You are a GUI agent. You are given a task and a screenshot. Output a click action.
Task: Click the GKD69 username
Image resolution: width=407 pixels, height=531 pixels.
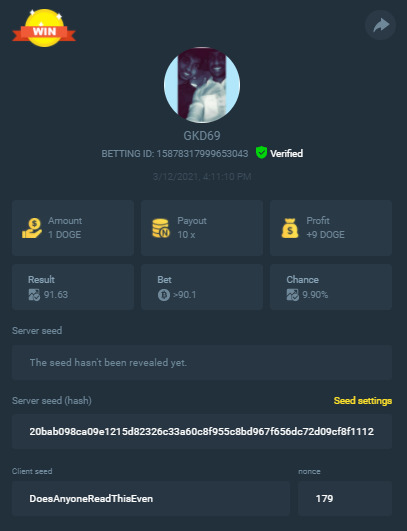(202, 136)
